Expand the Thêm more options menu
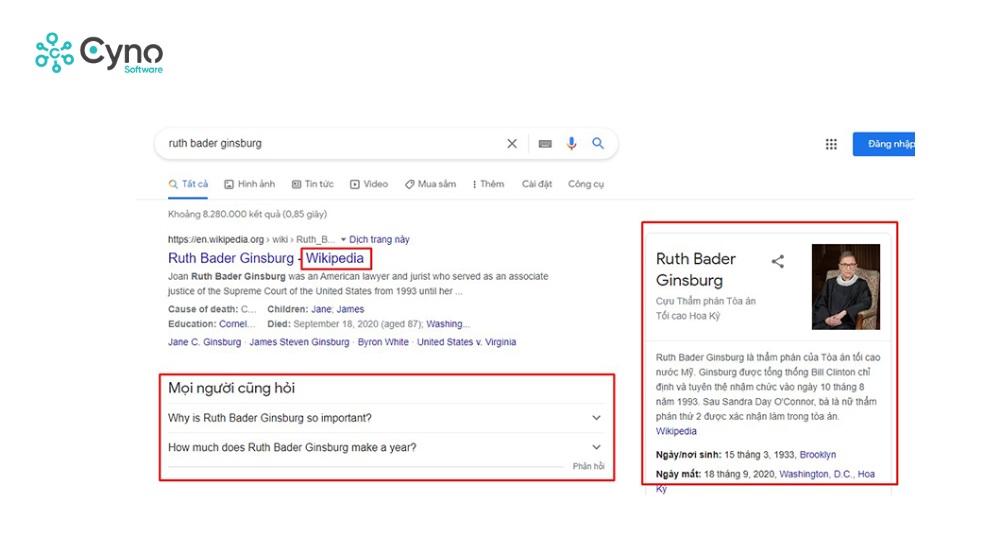Viewport: 1000px width, 550px height. pos(487,184)
